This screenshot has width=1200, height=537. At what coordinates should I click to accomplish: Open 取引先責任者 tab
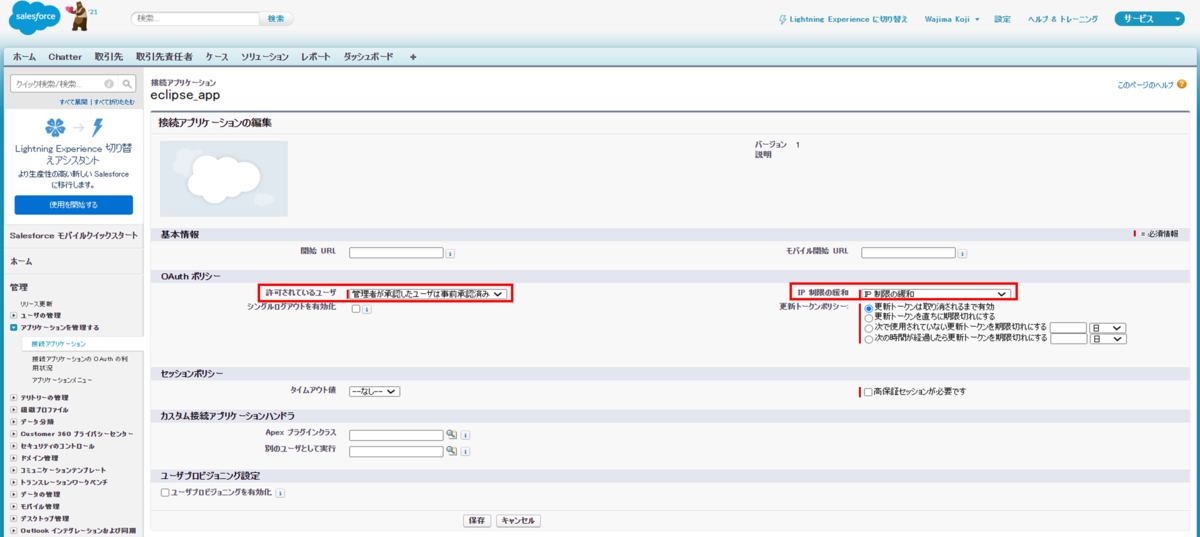click(164, 57)
